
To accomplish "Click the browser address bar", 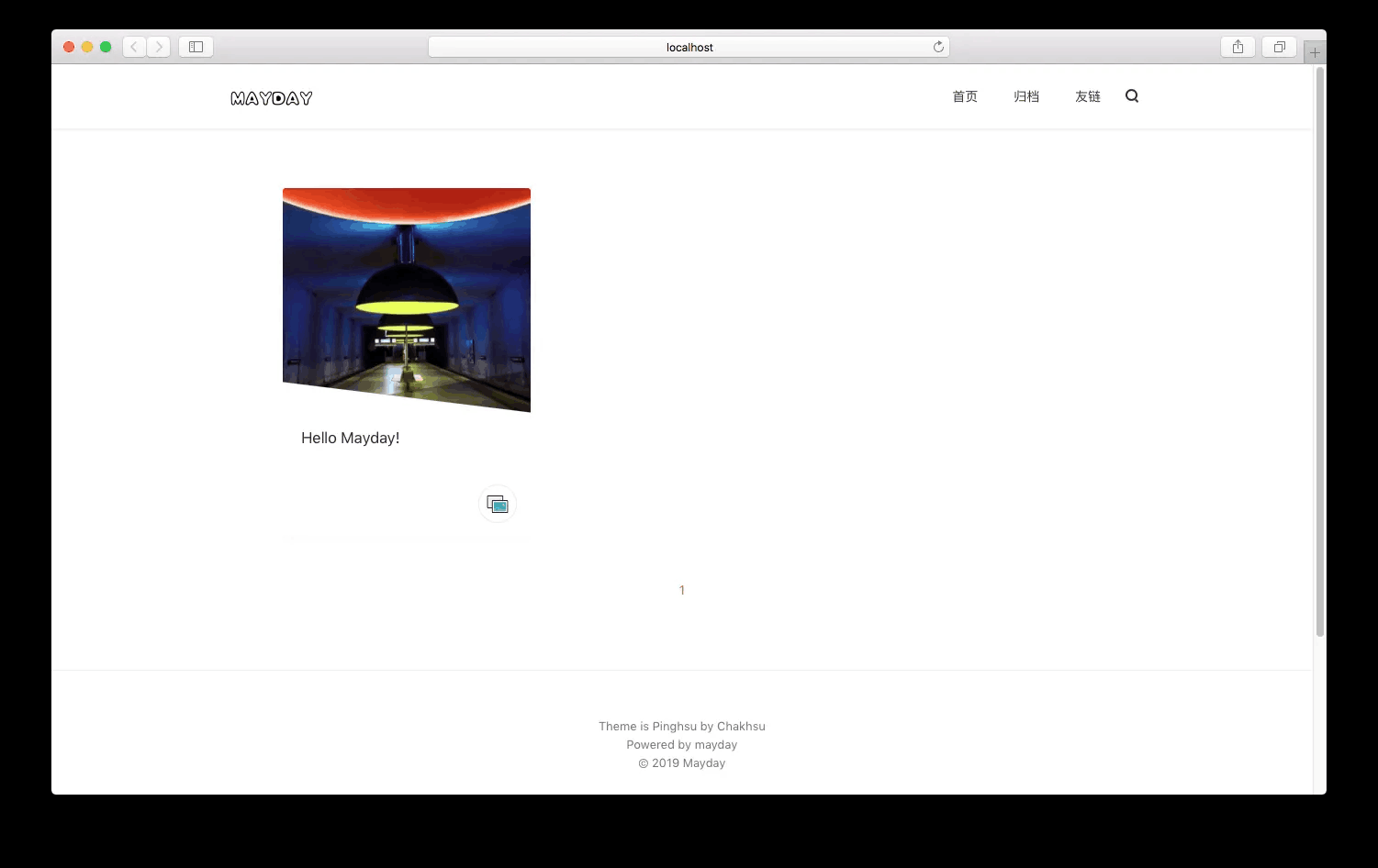I will point(689,46).
